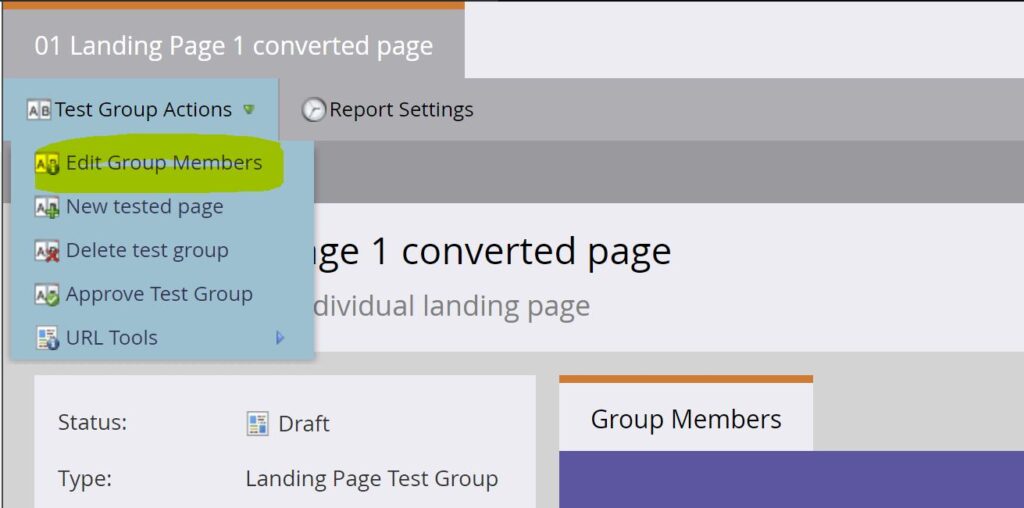Click the New tested page plus icon
This screenshot has height=508, width=1024.
tap(47, 207)
